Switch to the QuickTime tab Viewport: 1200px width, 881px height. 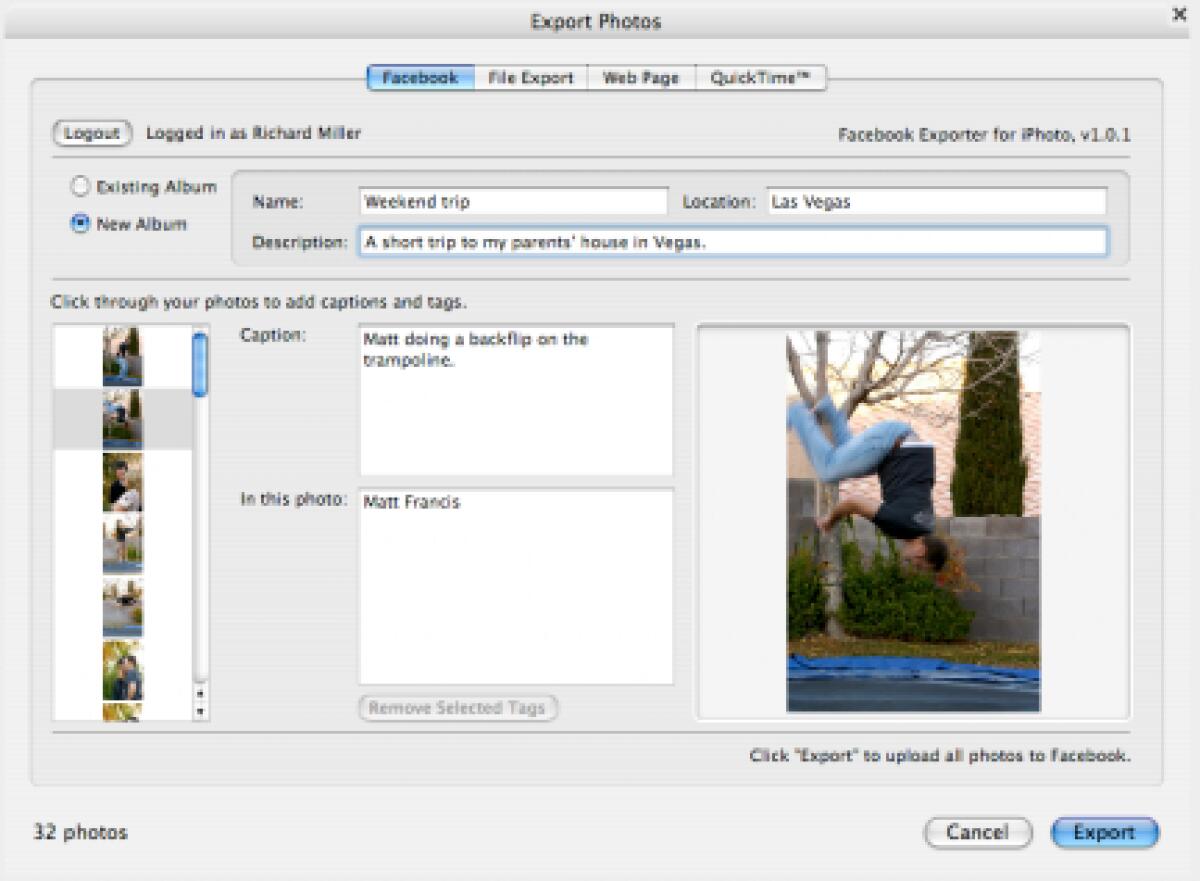pyautogui.click(x=761, y=78)
